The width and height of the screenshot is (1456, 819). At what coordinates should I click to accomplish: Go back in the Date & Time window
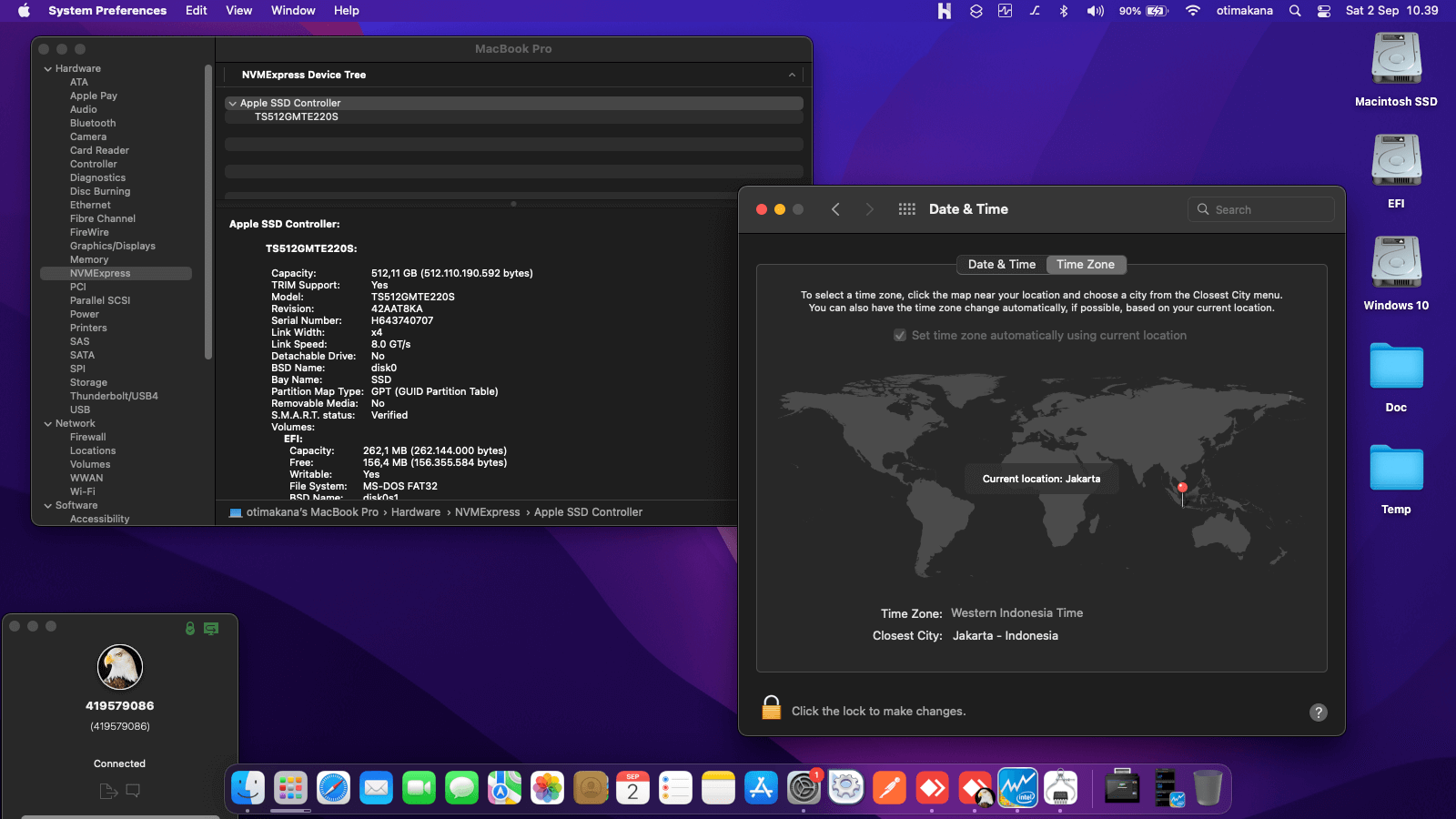pos(835,209)
